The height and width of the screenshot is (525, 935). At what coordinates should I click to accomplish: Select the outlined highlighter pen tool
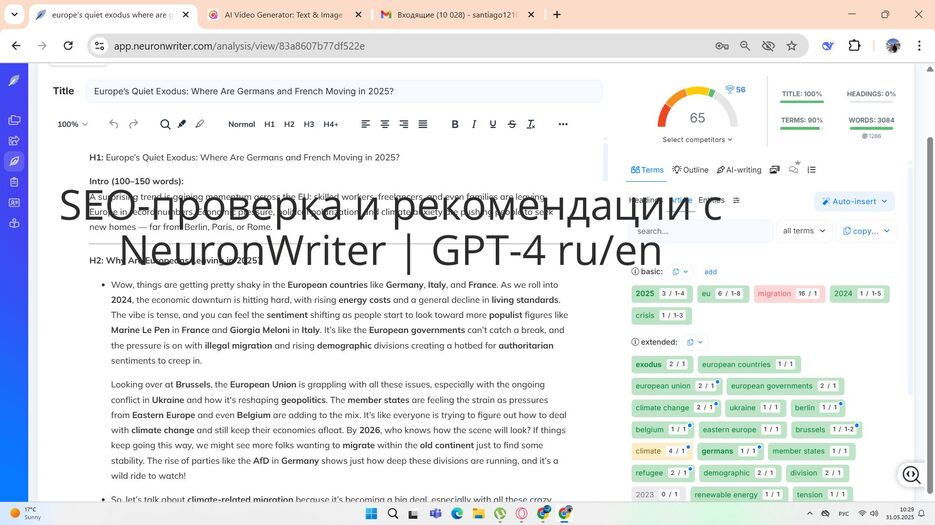coord(200,124)
